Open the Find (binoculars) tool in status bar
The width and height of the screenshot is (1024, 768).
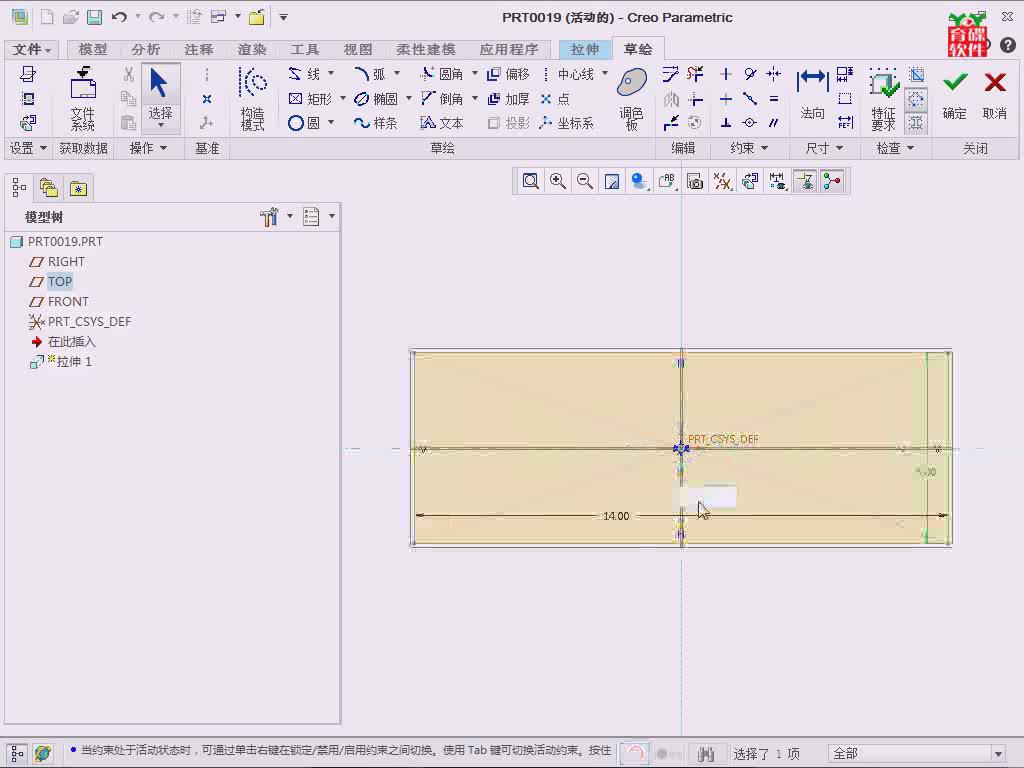click(x=705, y=754)
